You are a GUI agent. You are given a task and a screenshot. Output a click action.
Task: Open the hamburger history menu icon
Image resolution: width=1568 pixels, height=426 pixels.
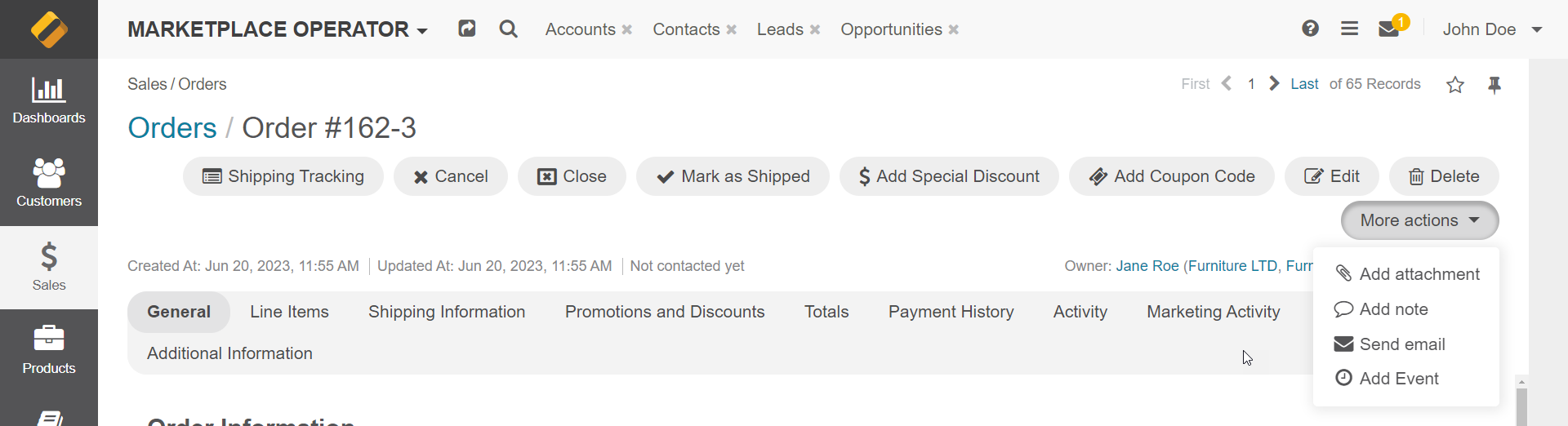coord(1349,29)
